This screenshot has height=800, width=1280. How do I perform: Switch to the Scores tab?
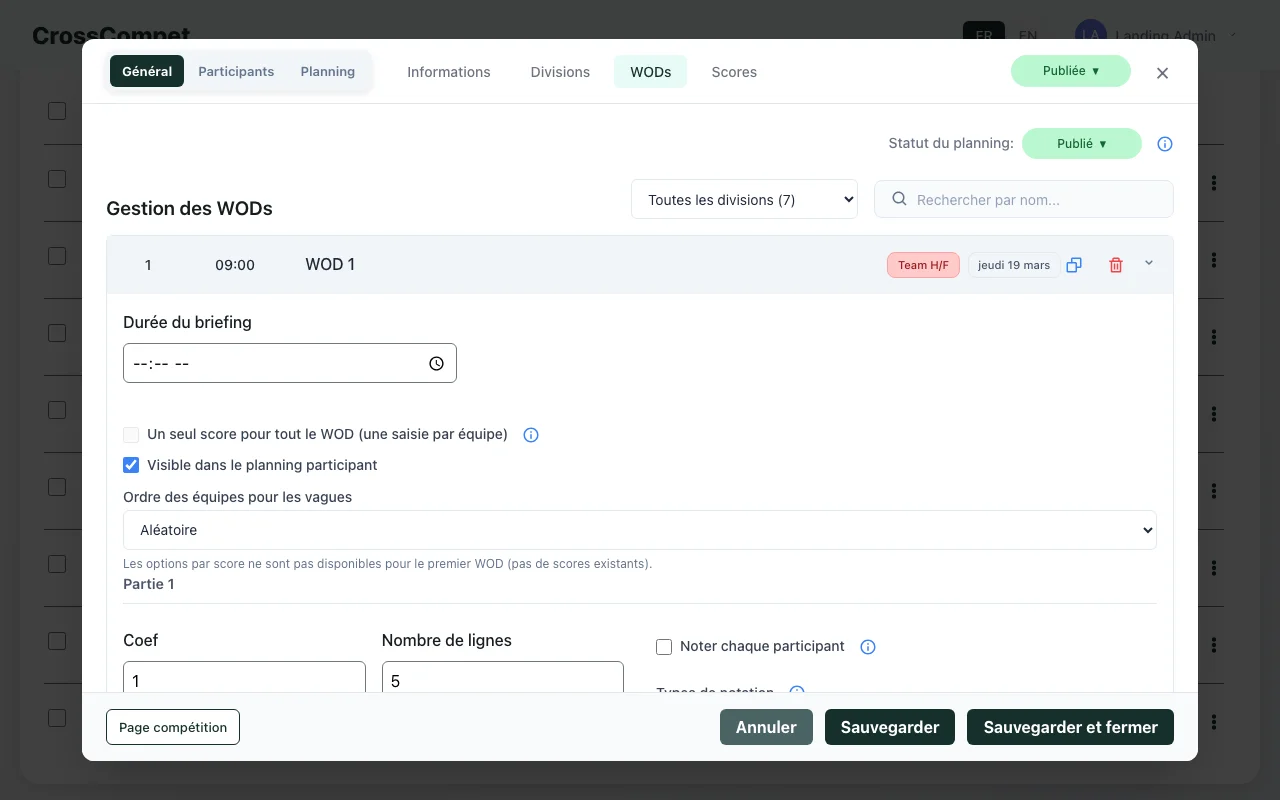coord(734,72)
